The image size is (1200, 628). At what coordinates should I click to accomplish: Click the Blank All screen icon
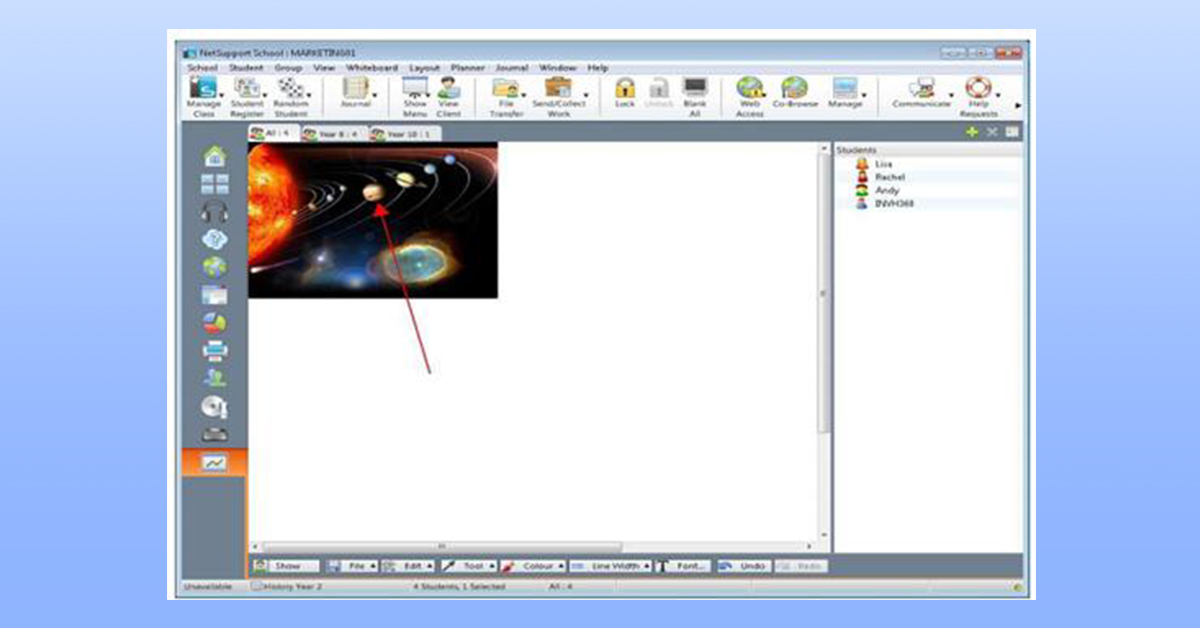pyautogui.click(x=694, y=89)
